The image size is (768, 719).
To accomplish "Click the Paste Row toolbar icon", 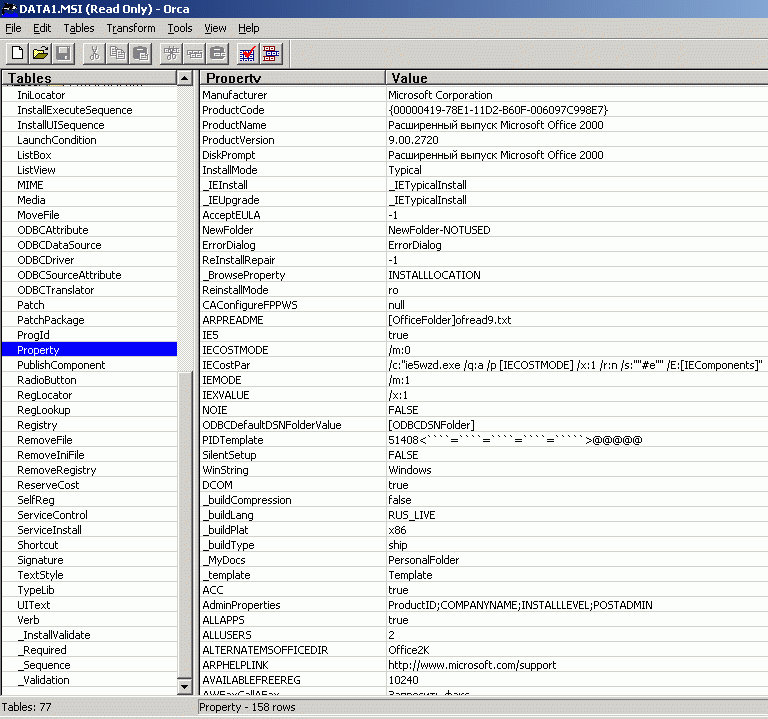I will coord(217,53).
